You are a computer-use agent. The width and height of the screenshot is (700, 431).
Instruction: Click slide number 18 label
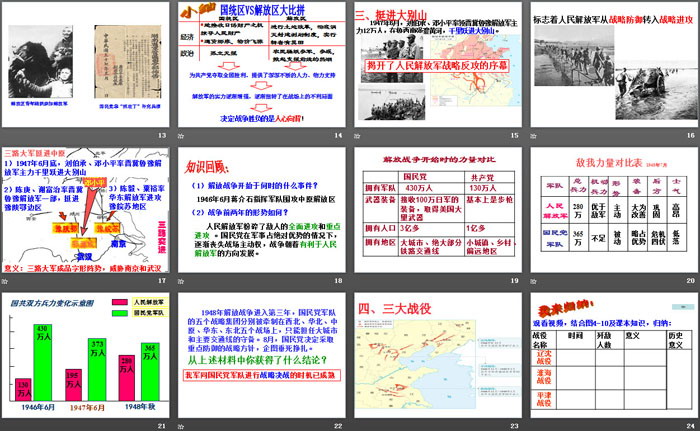click(x=338, y=281)
